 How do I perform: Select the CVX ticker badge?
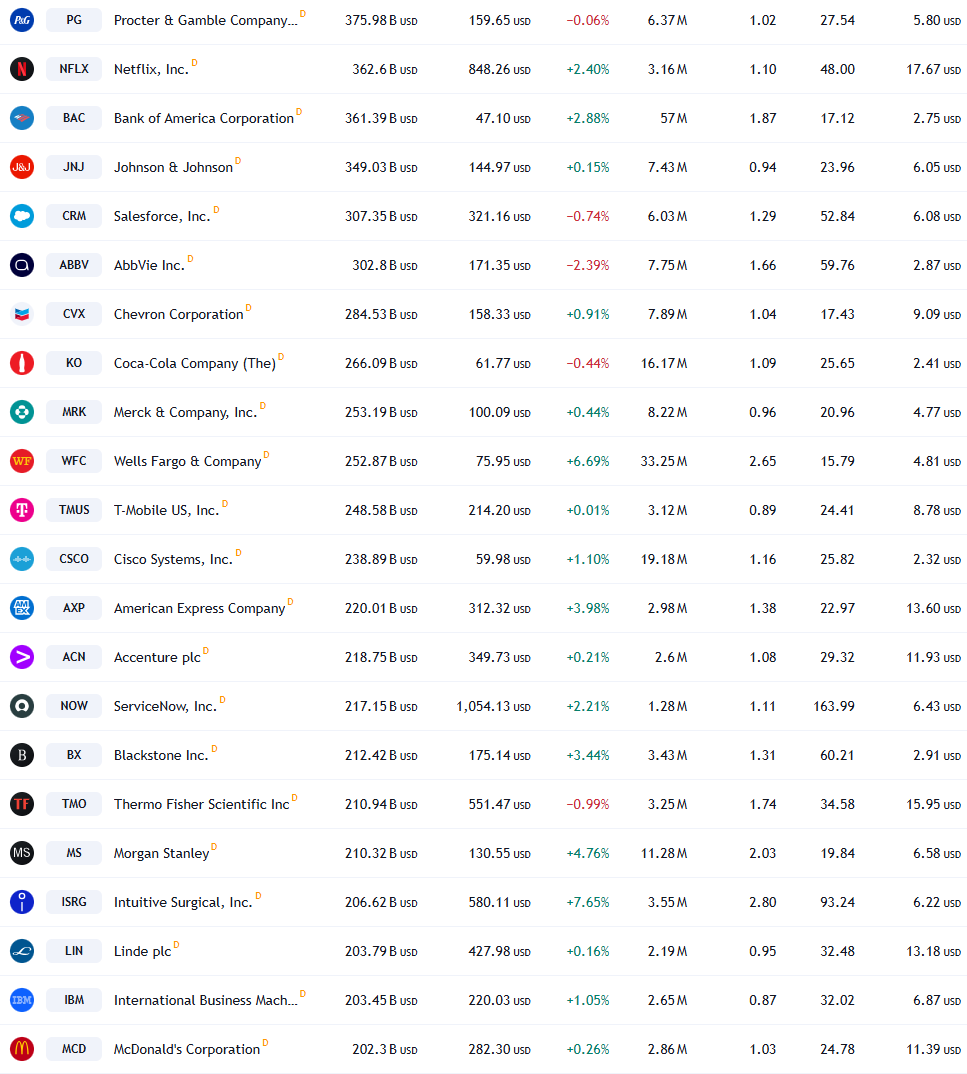coord(74,314)
